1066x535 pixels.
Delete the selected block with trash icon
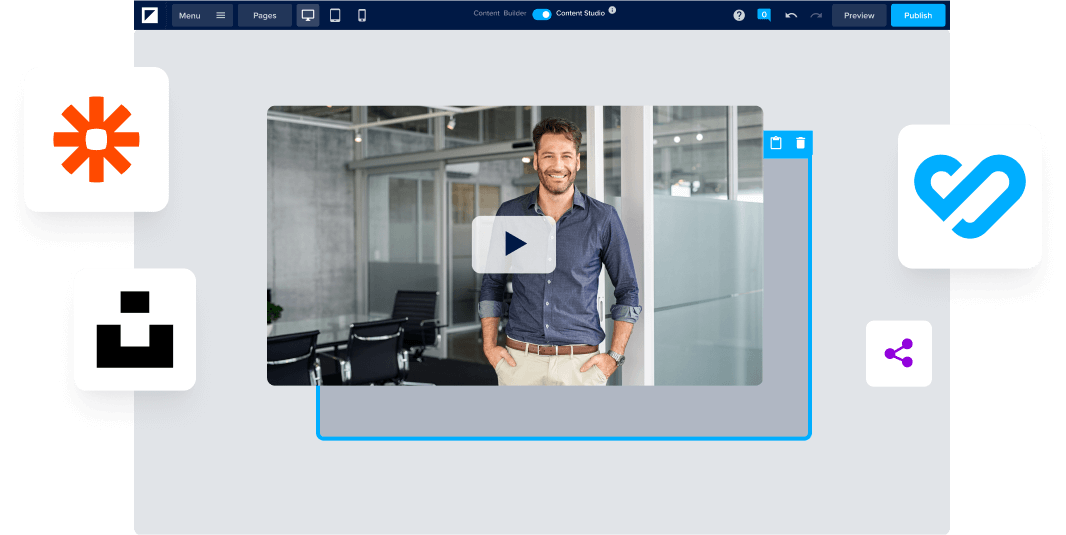pyautogui.click(x=800, y=143)
